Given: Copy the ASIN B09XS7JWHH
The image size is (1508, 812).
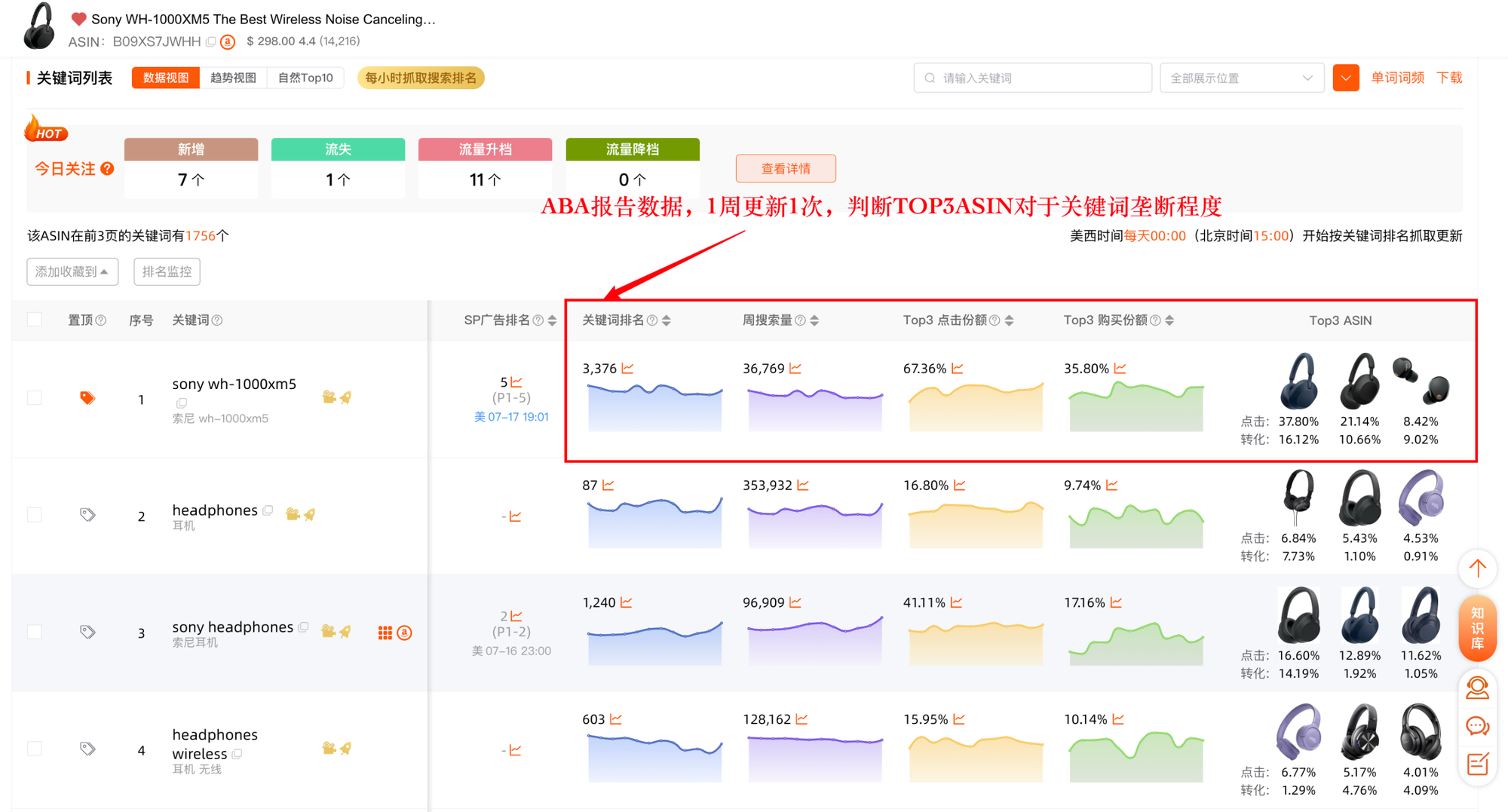Looking at the screenshot, I should [x=211, y=41].
